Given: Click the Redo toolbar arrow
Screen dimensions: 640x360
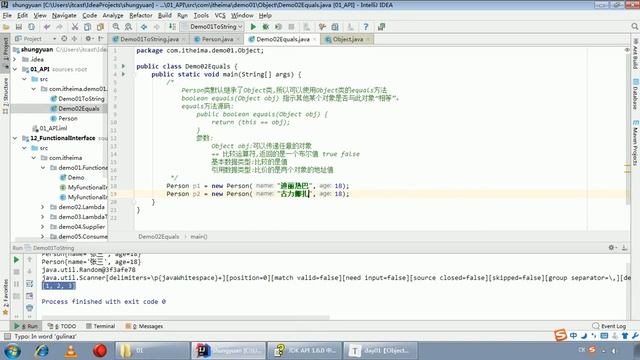Looking at the screenshot, I should (60, 27).
